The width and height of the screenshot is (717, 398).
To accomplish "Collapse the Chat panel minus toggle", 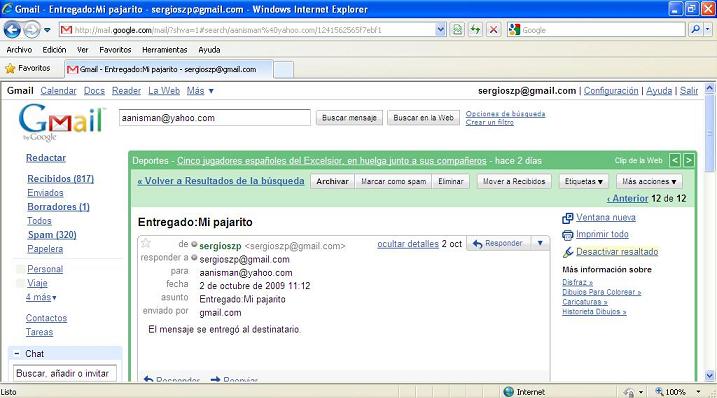I will coord(17,354).
